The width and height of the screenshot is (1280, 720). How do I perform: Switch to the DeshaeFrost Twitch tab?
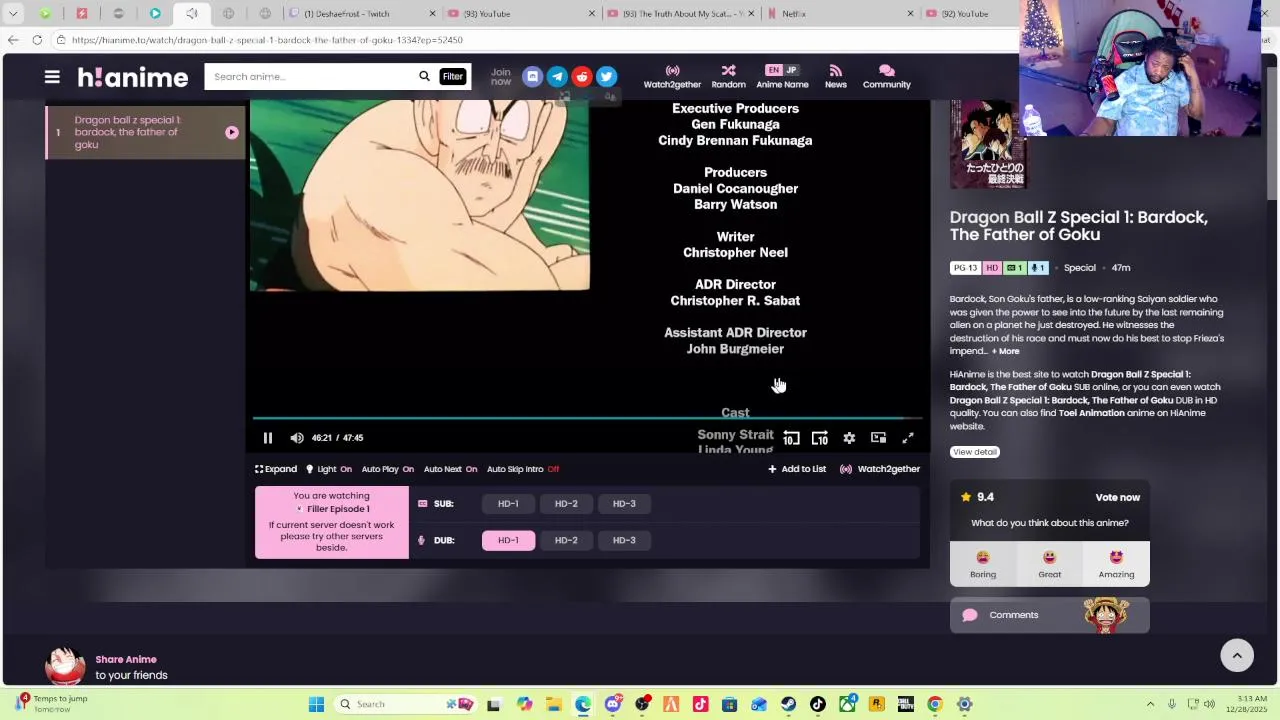point(361,14)
